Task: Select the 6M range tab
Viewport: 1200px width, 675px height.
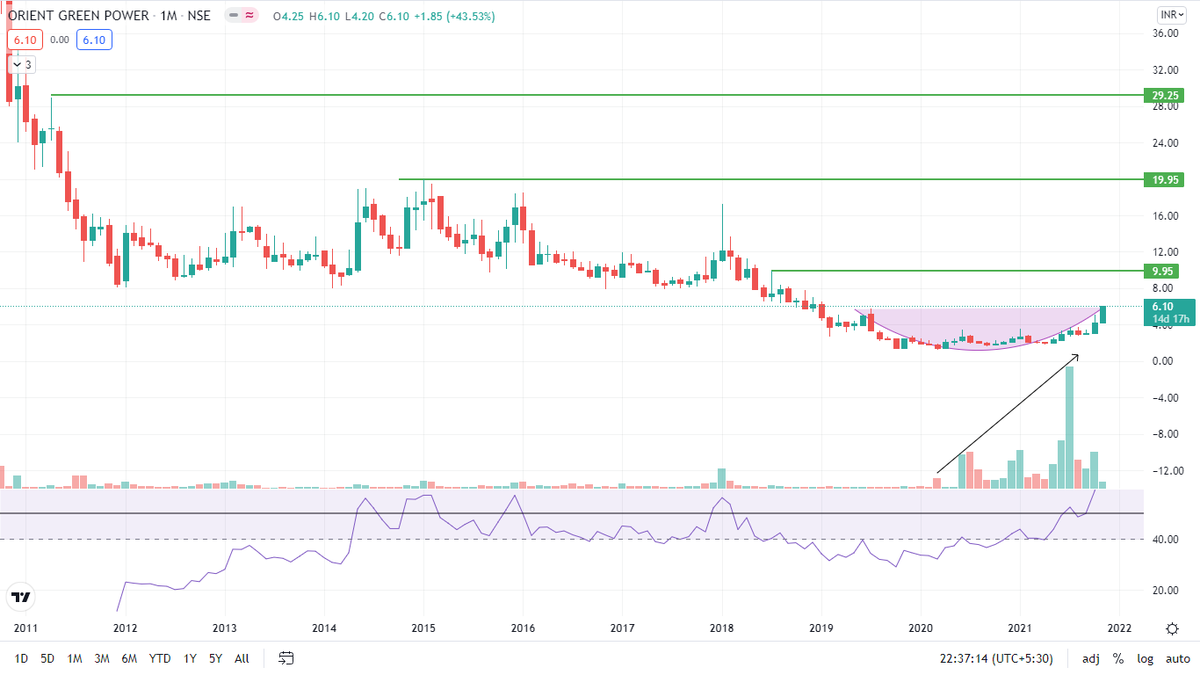Action: click(129, 659)
